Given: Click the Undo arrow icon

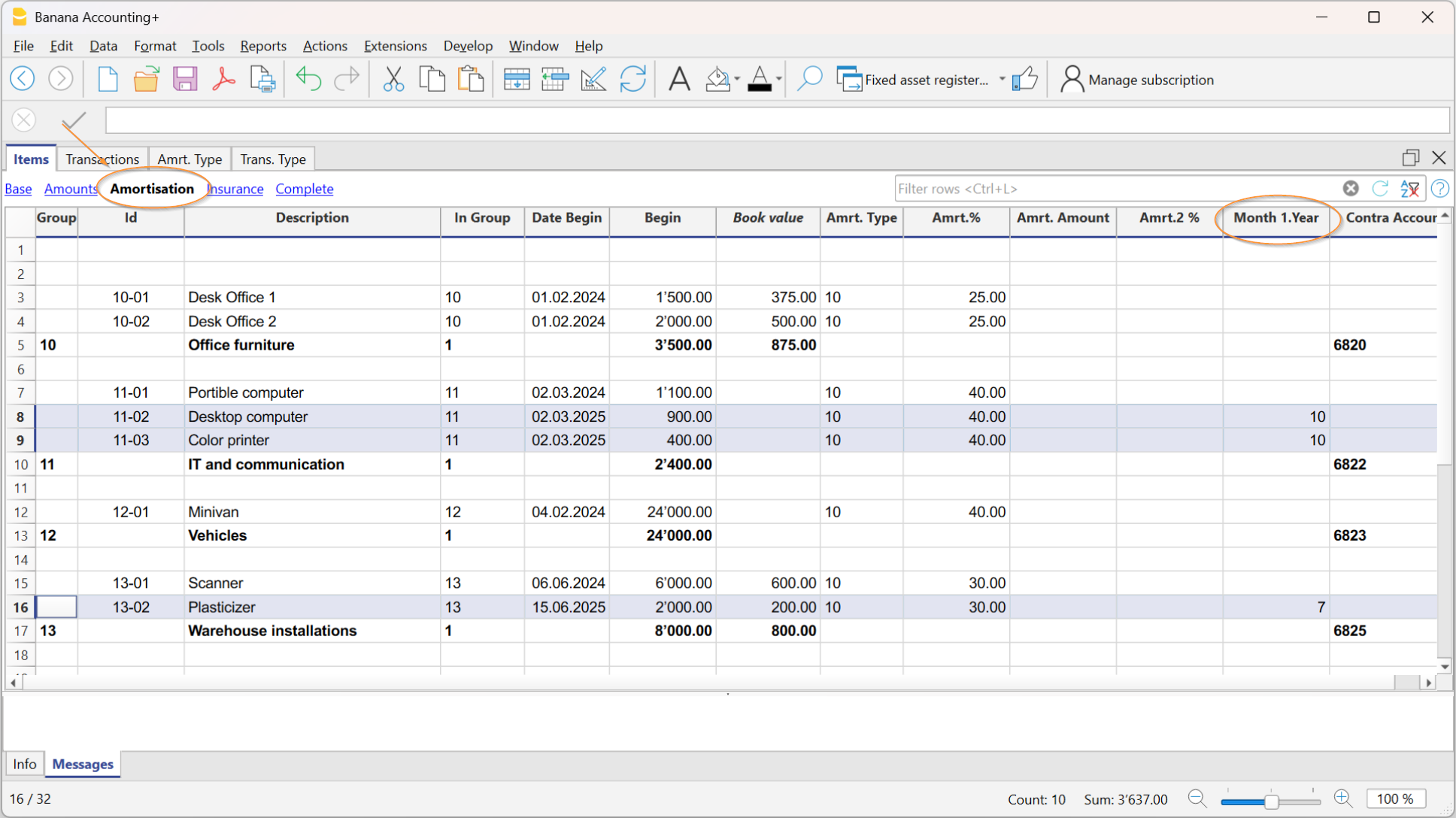Looking at the screenshot, I should [x=308, y=79].
